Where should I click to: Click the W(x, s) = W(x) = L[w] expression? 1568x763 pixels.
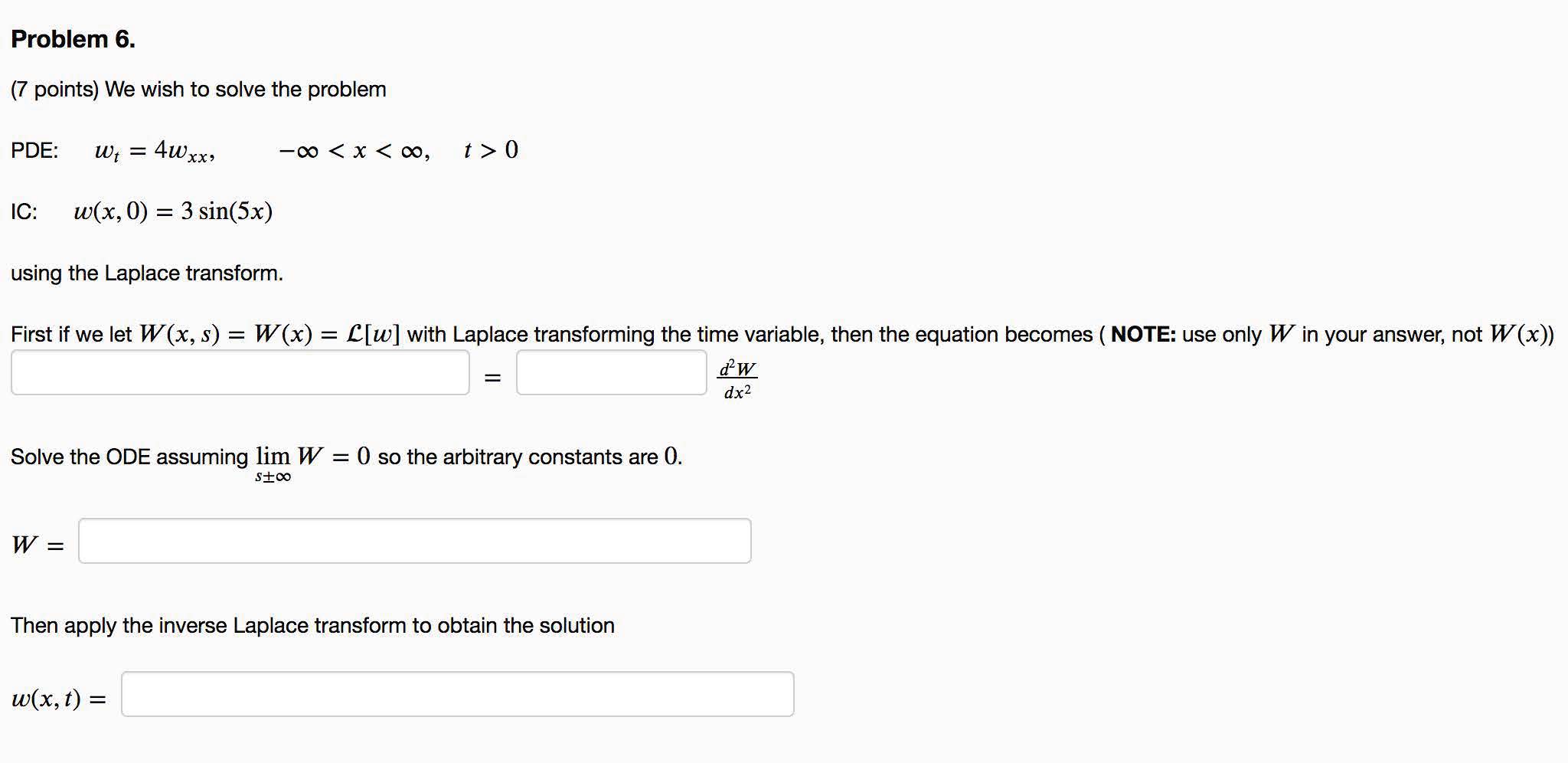pos(269,335)
